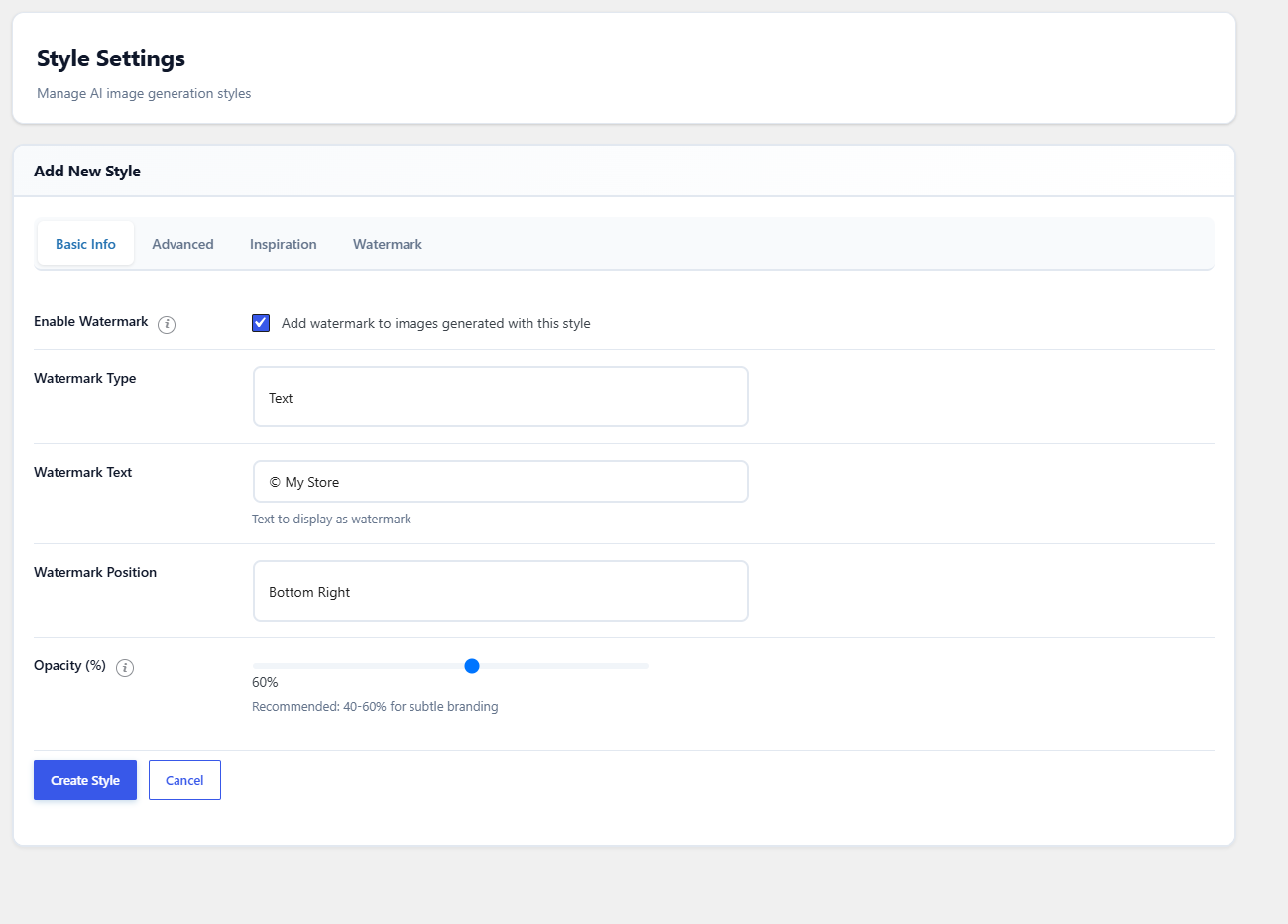Focus the Watermark Text input field
The height and width of the screenshot is (924, 1288).
point(501,482)
